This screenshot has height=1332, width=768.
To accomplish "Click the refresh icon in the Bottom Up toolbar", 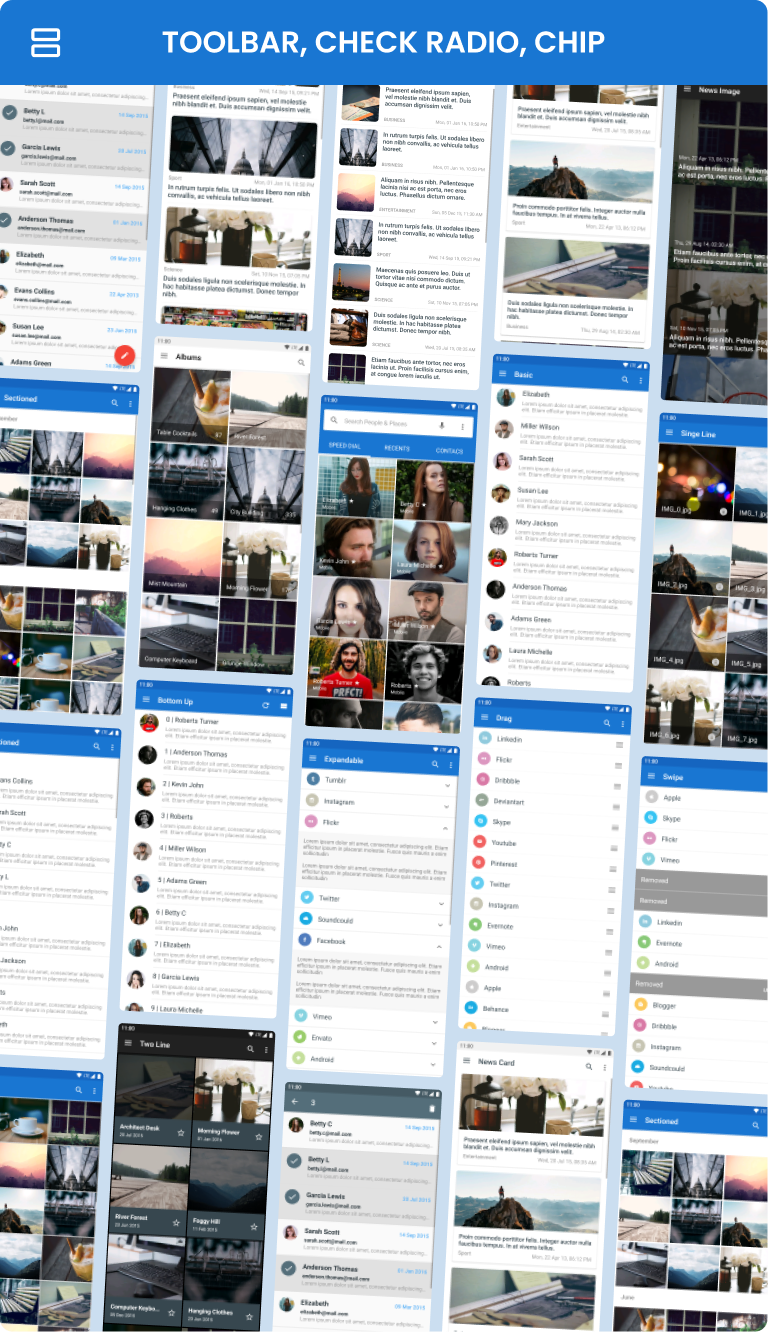I will (x=265, y=705).
